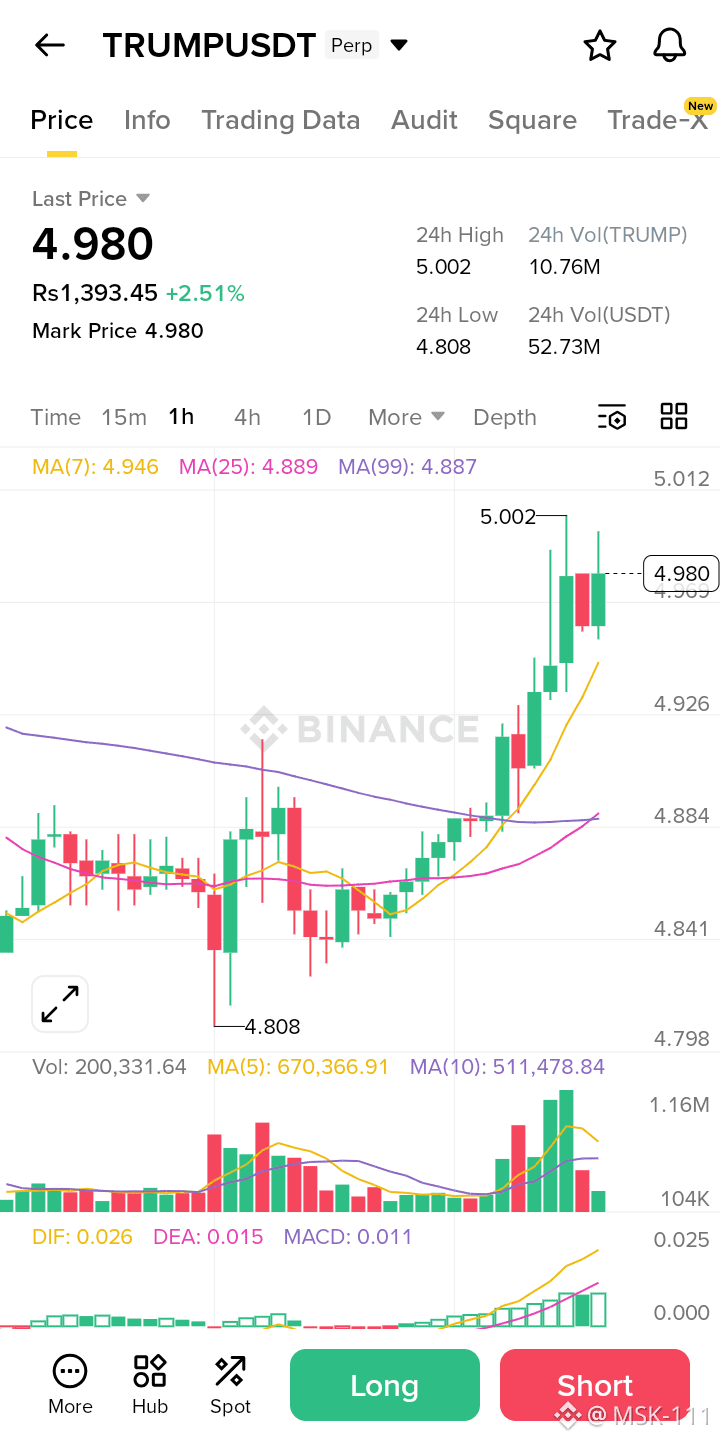Tap the volume MA(5): 670,366.91 label
Image resolution: width=720 pixels, height=1441 pixels.
point(298,1067)
